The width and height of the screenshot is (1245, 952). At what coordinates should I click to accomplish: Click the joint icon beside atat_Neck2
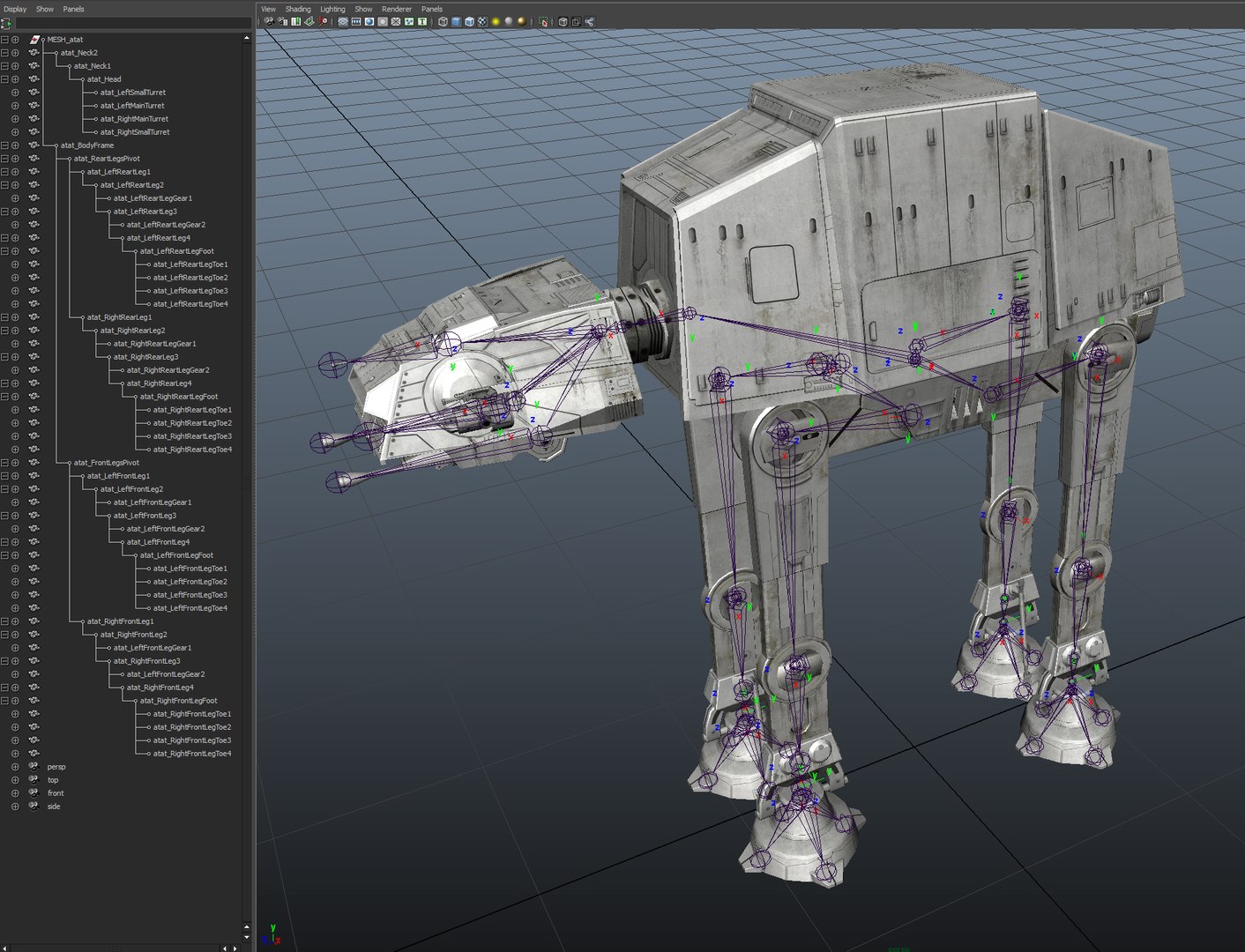34,53
